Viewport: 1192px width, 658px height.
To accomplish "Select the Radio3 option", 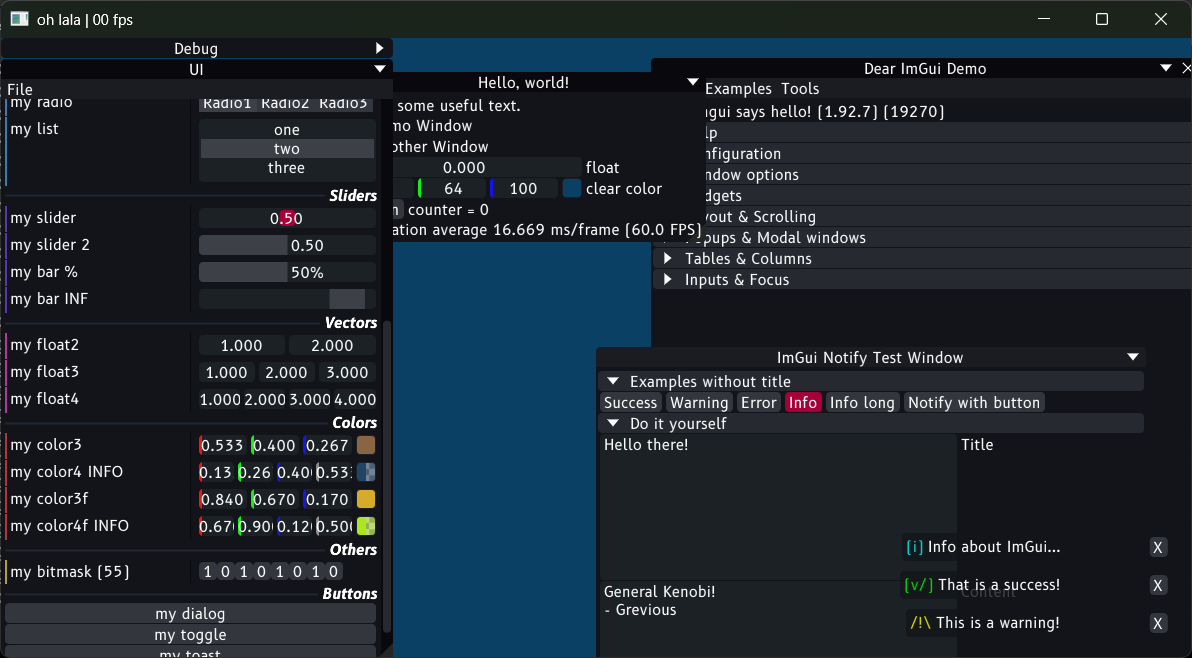I will tap(343, 103).
